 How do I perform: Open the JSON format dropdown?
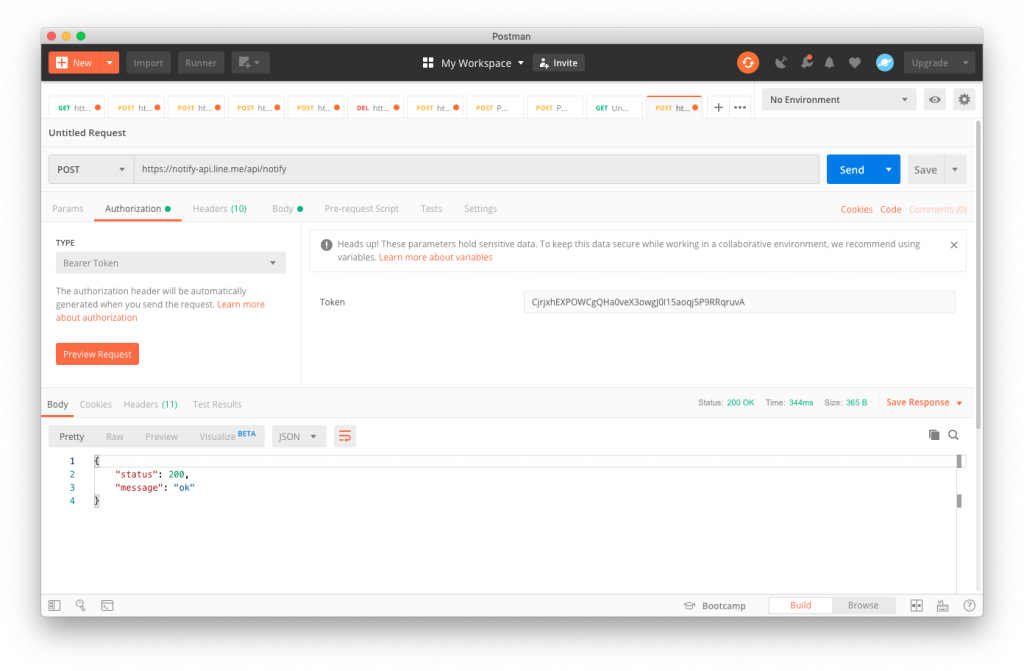(x=298, y=436)
